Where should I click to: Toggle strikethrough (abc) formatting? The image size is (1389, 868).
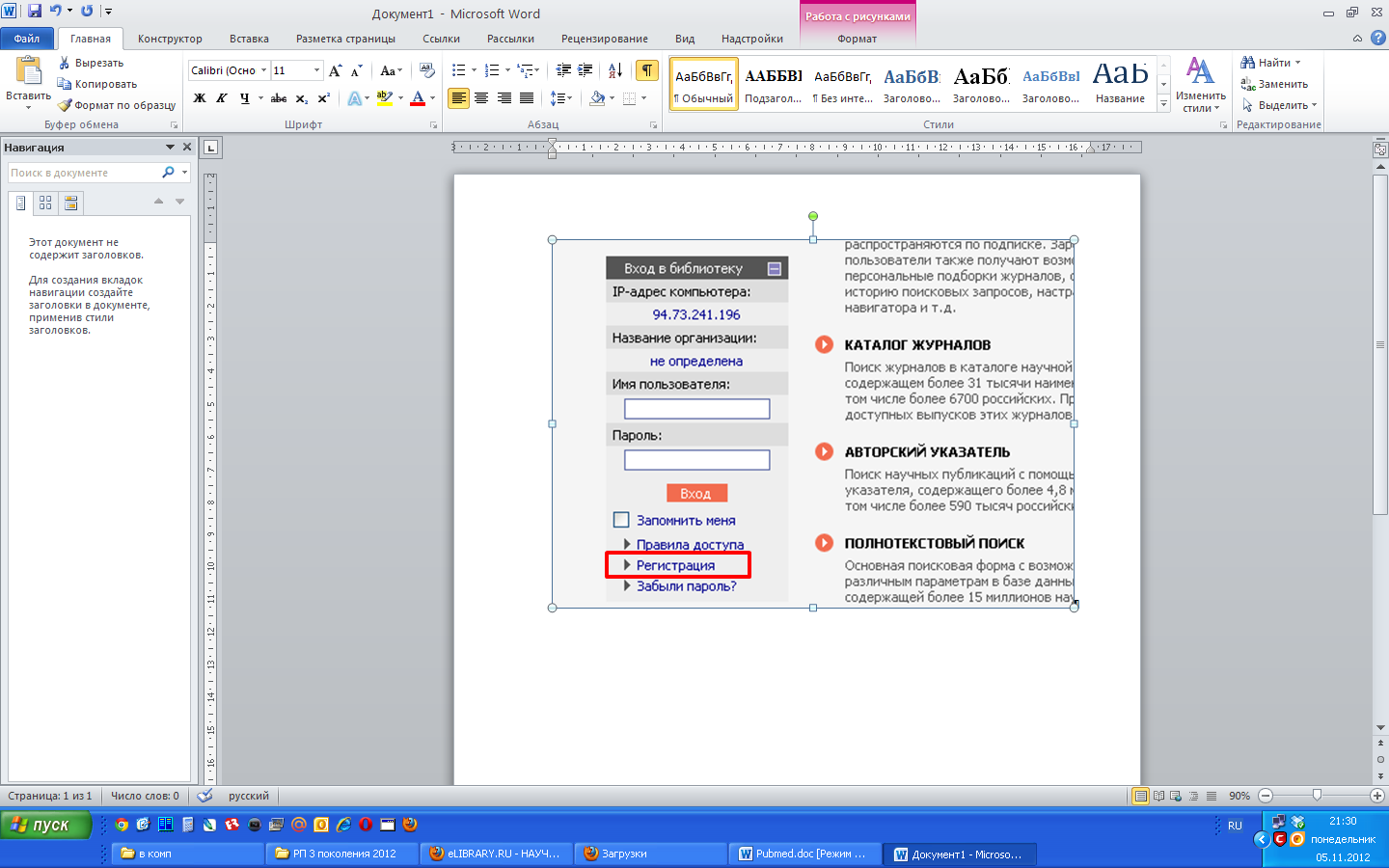tap(279, 98)
